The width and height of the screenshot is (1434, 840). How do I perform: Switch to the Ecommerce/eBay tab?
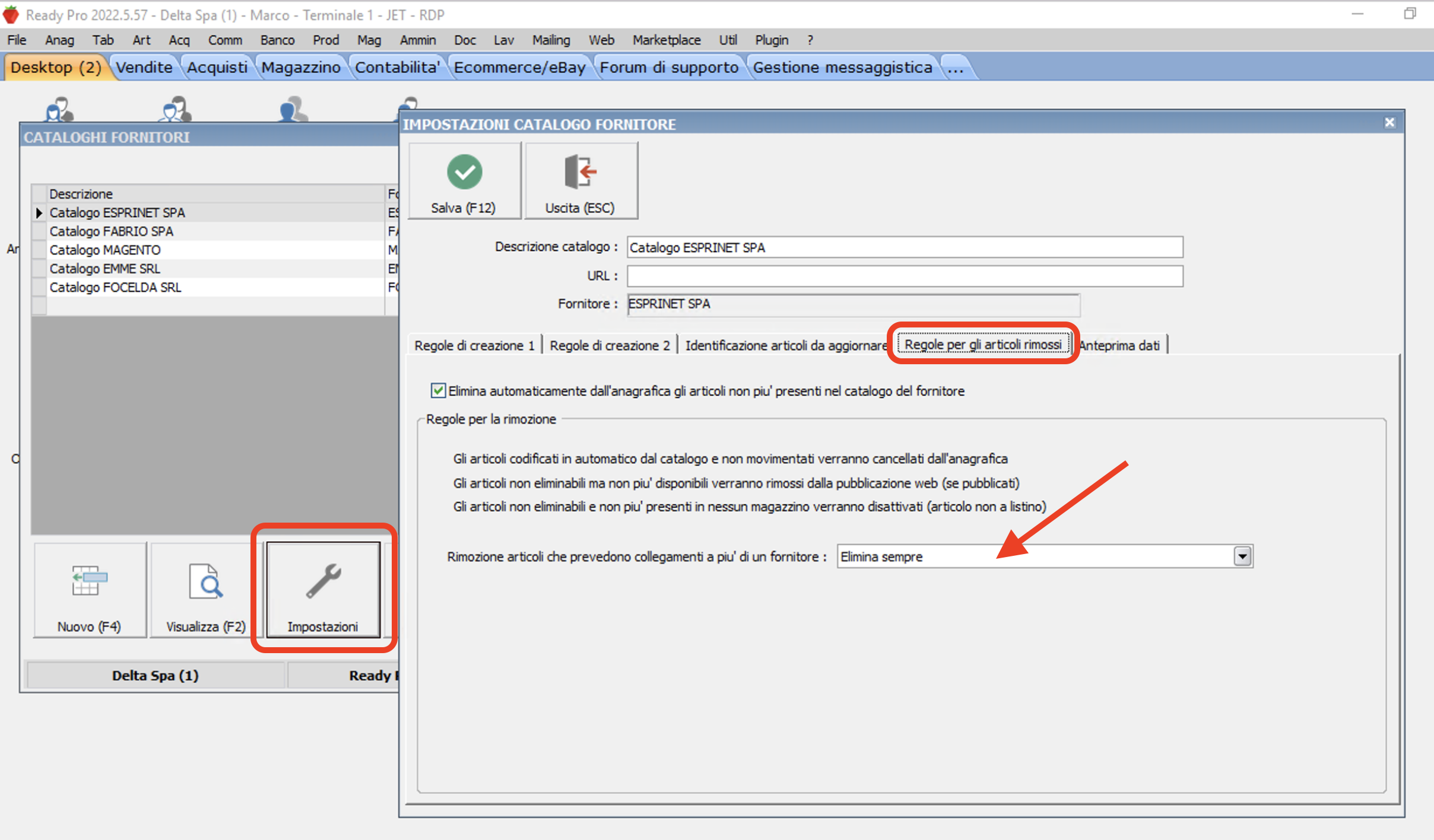pyautogui.click(x=520, y=67)
